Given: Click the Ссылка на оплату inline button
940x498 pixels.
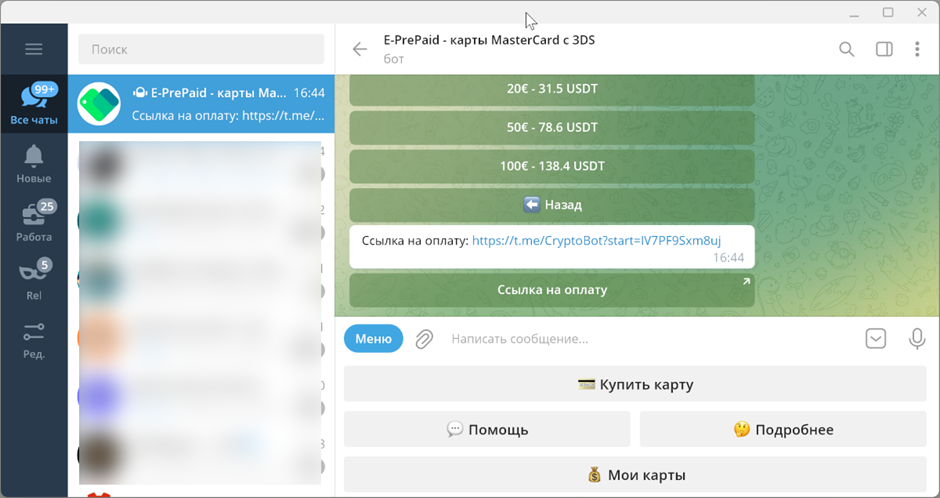Looking at the screenshot, I should [x=552, y=290].
